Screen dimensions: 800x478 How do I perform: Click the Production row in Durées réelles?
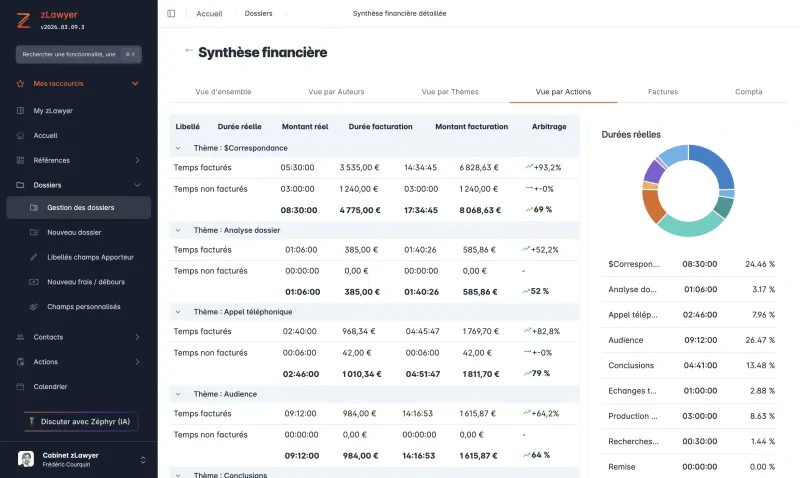click(691, 416)
